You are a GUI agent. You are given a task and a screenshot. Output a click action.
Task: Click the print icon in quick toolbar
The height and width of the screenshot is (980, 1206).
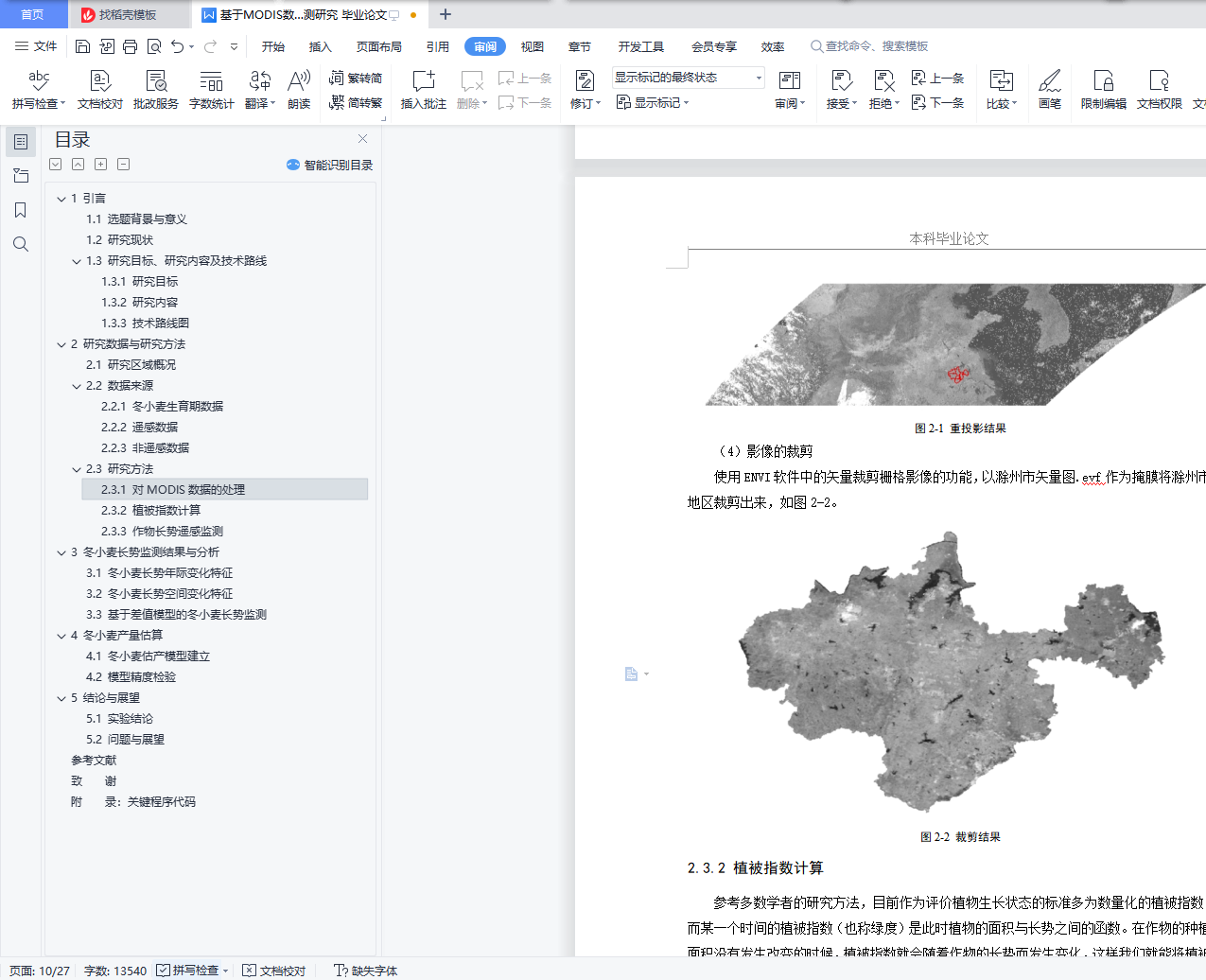(x=131, y=46)
